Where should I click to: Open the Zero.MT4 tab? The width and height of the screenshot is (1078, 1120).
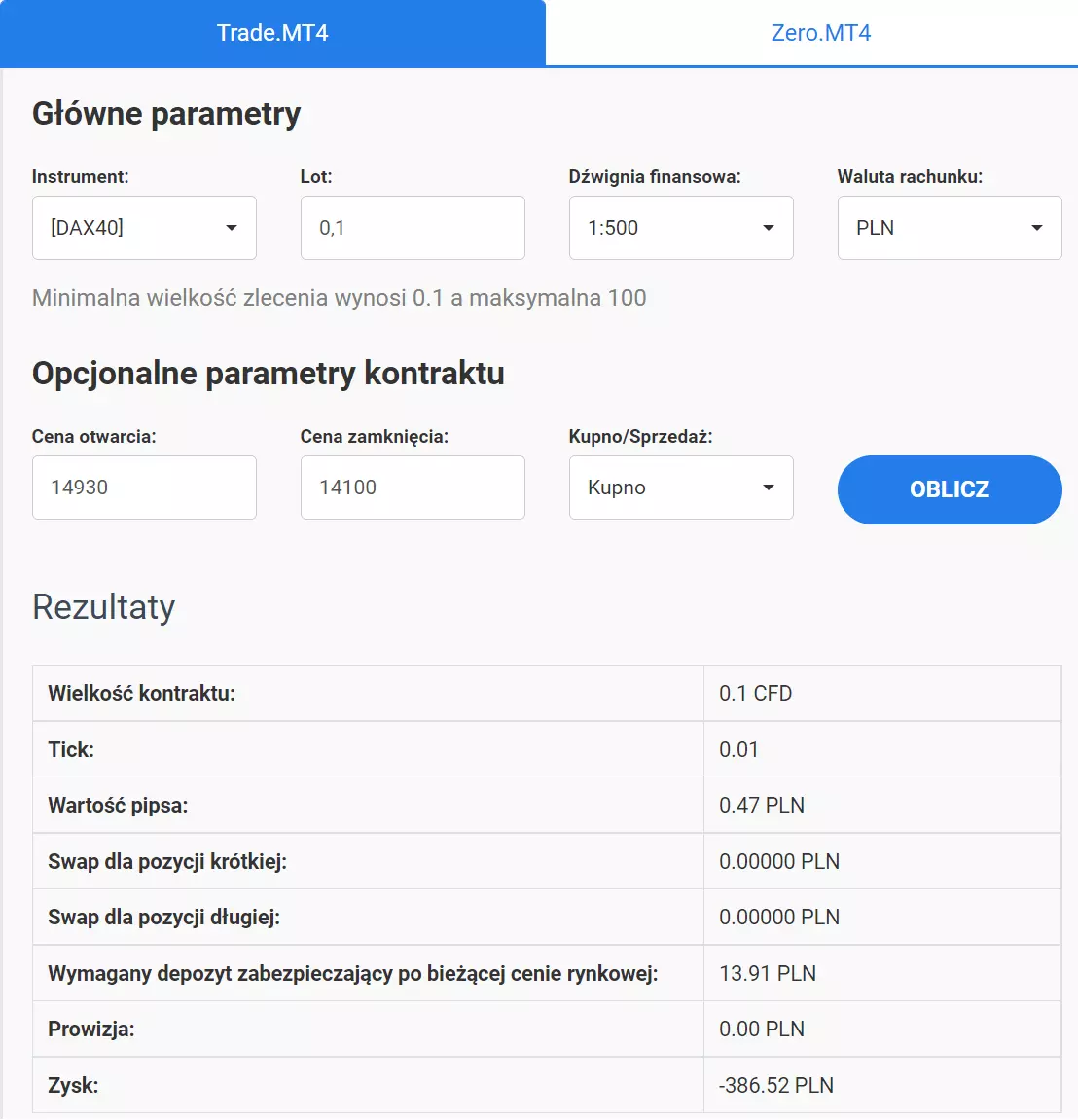(x=821, y=33)
